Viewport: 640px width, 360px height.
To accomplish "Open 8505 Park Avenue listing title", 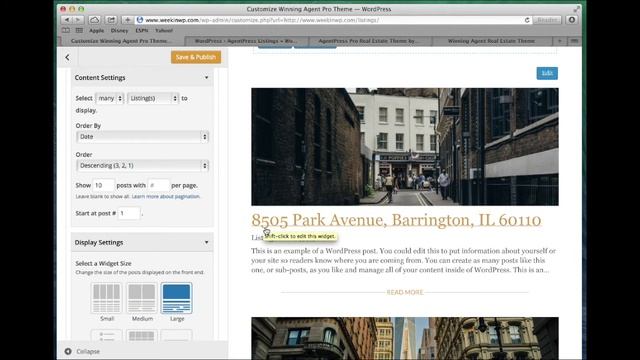I will click(396, 220).
